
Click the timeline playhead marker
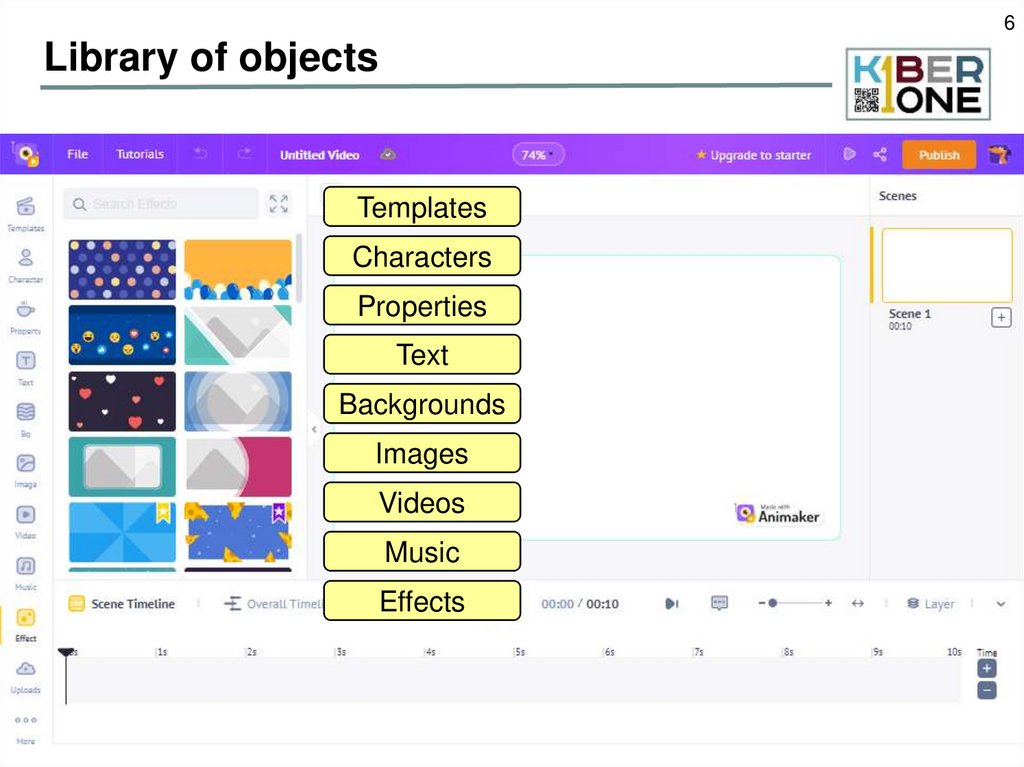[66, 651]
